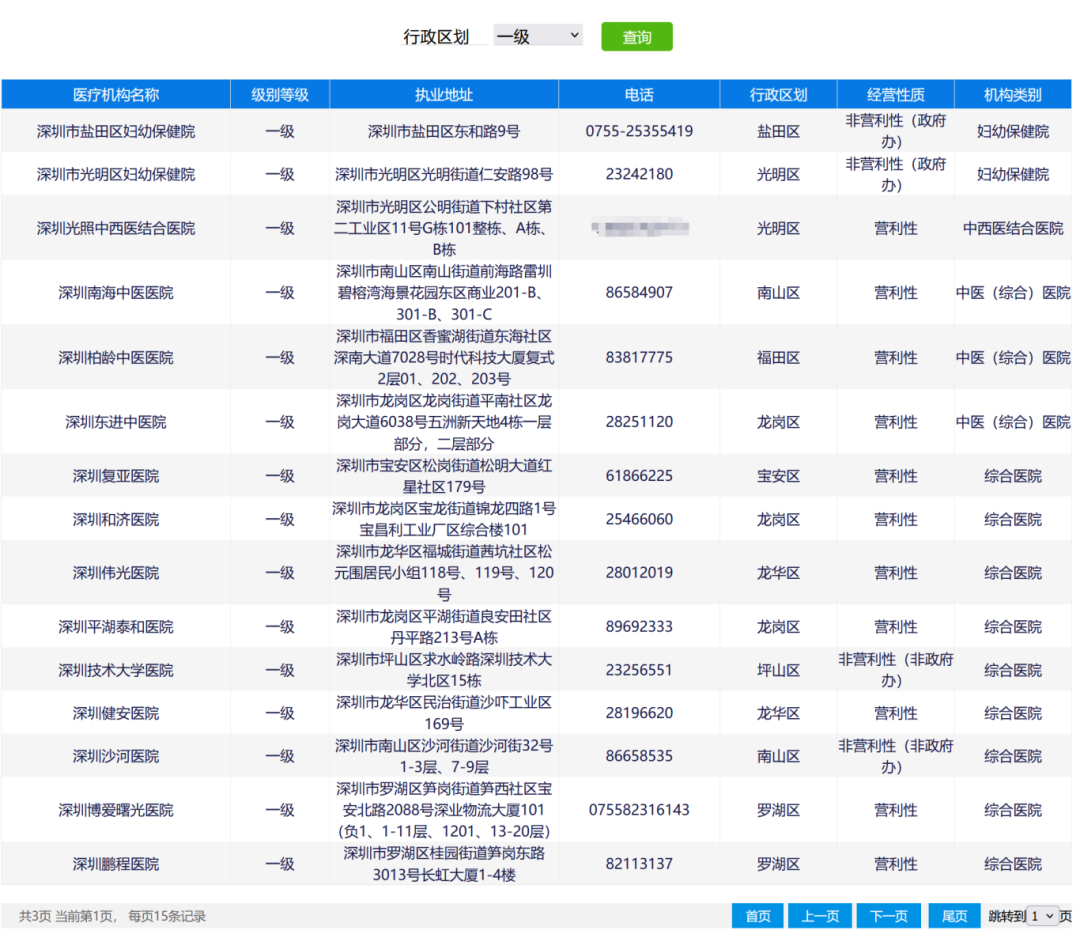This screenshot has height=938, width=1080.
Task: Select 深圳沙河医院 name cell
Action: [x=116, y=756]
